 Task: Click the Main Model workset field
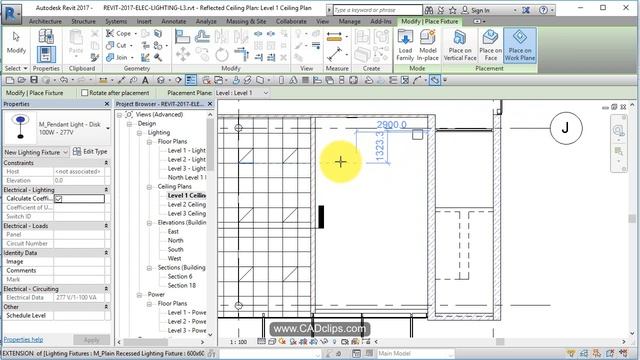pos(415,353)
